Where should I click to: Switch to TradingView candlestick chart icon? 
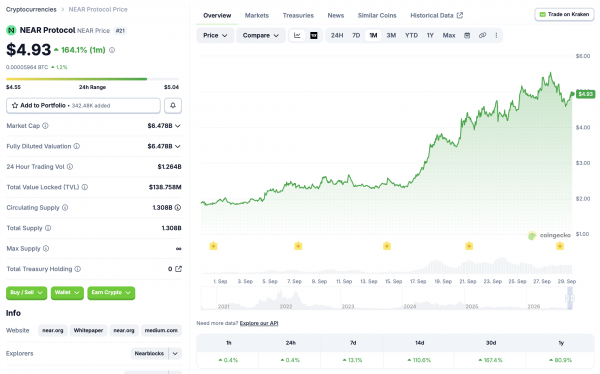(x=314, y=35)
